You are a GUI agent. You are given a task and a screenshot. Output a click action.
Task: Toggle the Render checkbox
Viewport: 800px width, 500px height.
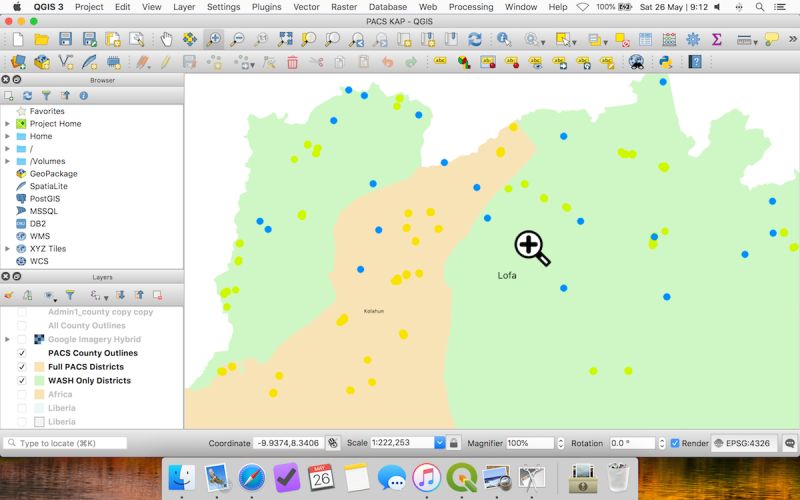tap(674, 443)
